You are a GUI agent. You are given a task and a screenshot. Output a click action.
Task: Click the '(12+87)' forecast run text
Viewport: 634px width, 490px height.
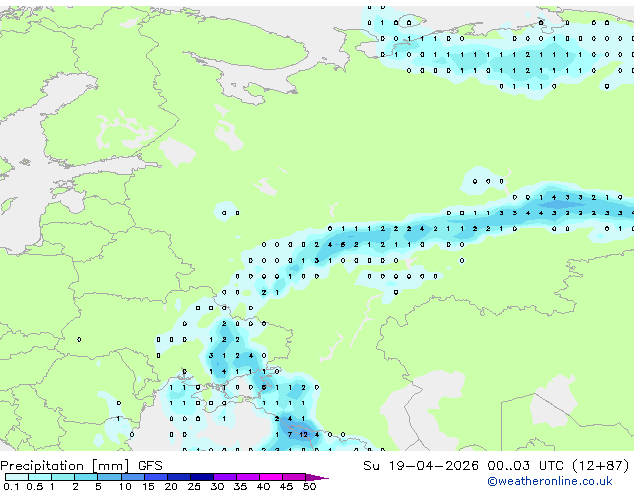click(x=601, y=466)
